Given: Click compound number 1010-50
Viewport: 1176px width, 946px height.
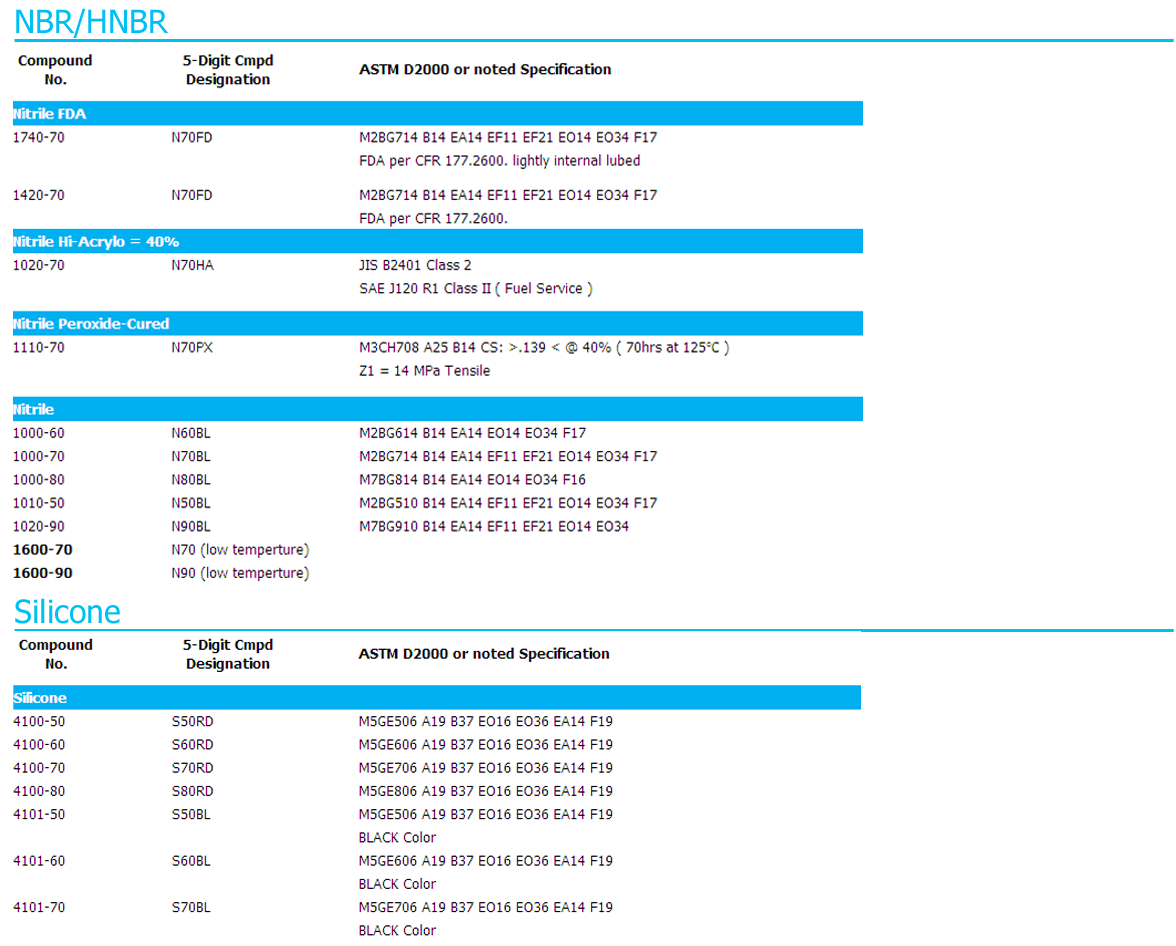Looking at the screenshot, I should [x=38, y=503].
